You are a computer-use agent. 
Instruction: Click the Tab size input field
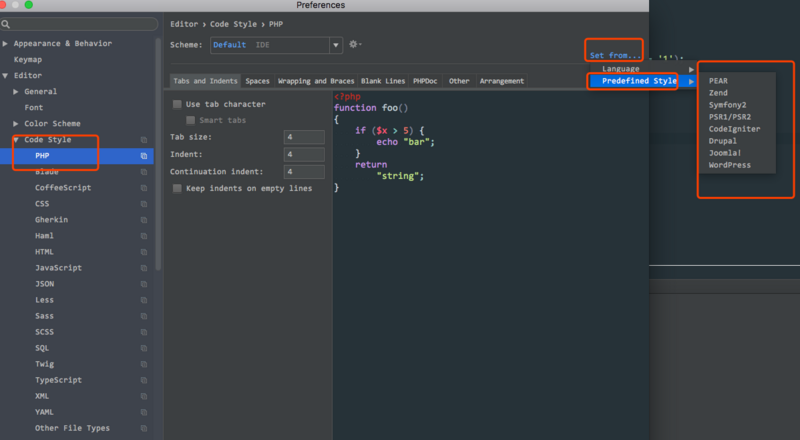(x=304, y=137)
